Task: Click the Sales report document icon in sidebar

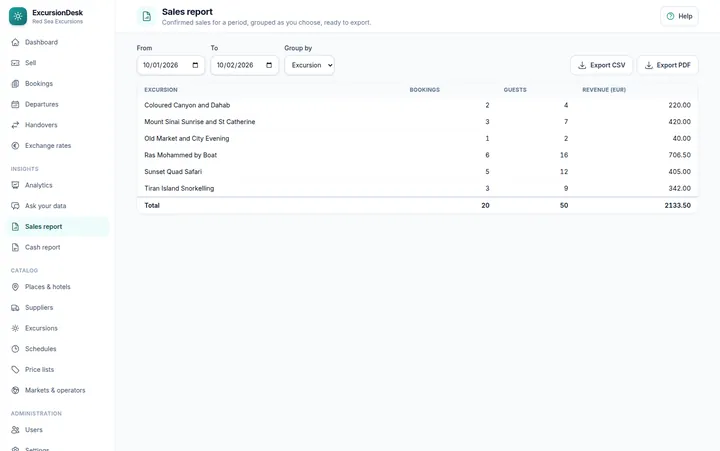Action: [15, 226]
